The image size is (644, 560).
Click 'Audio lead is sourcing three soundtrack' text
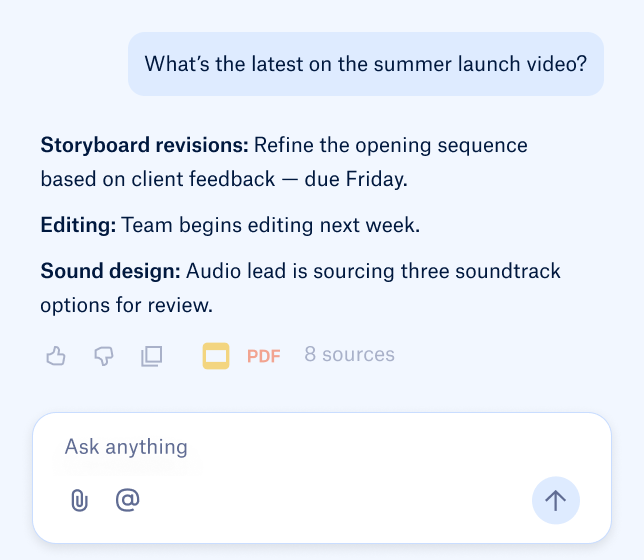[373, 271]
